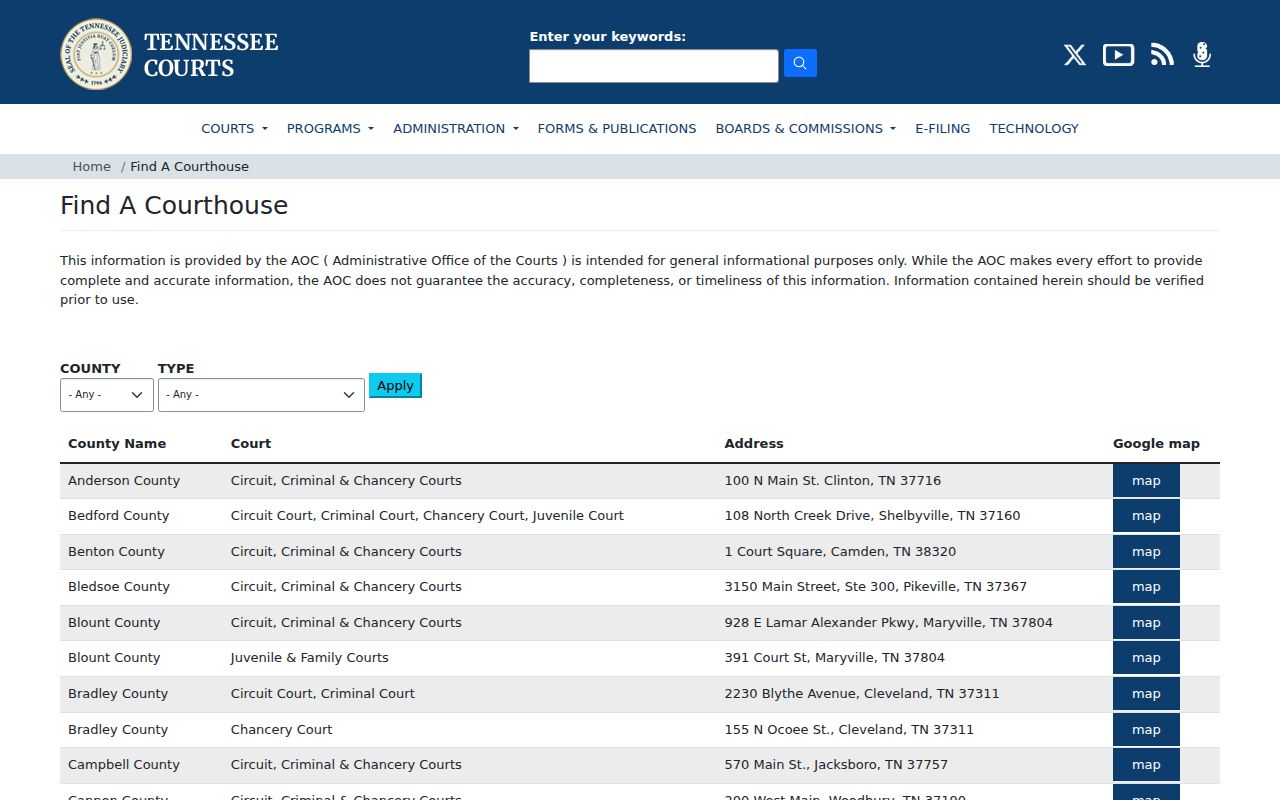Image resolution: width=1280 pixels, height=800 pixels.
Task: Expand the Boards & Commissions menu
Action: [806, 128]
